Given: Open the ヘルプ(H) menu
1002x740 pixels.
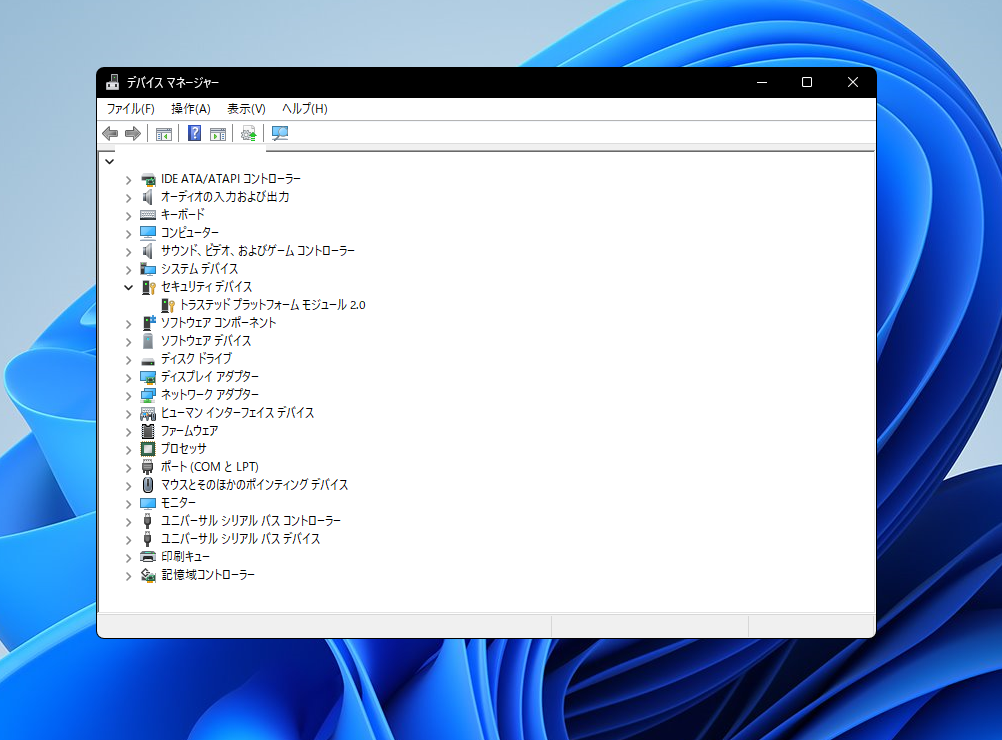Looking at the screenshot, I should click(x=305, y=109).
